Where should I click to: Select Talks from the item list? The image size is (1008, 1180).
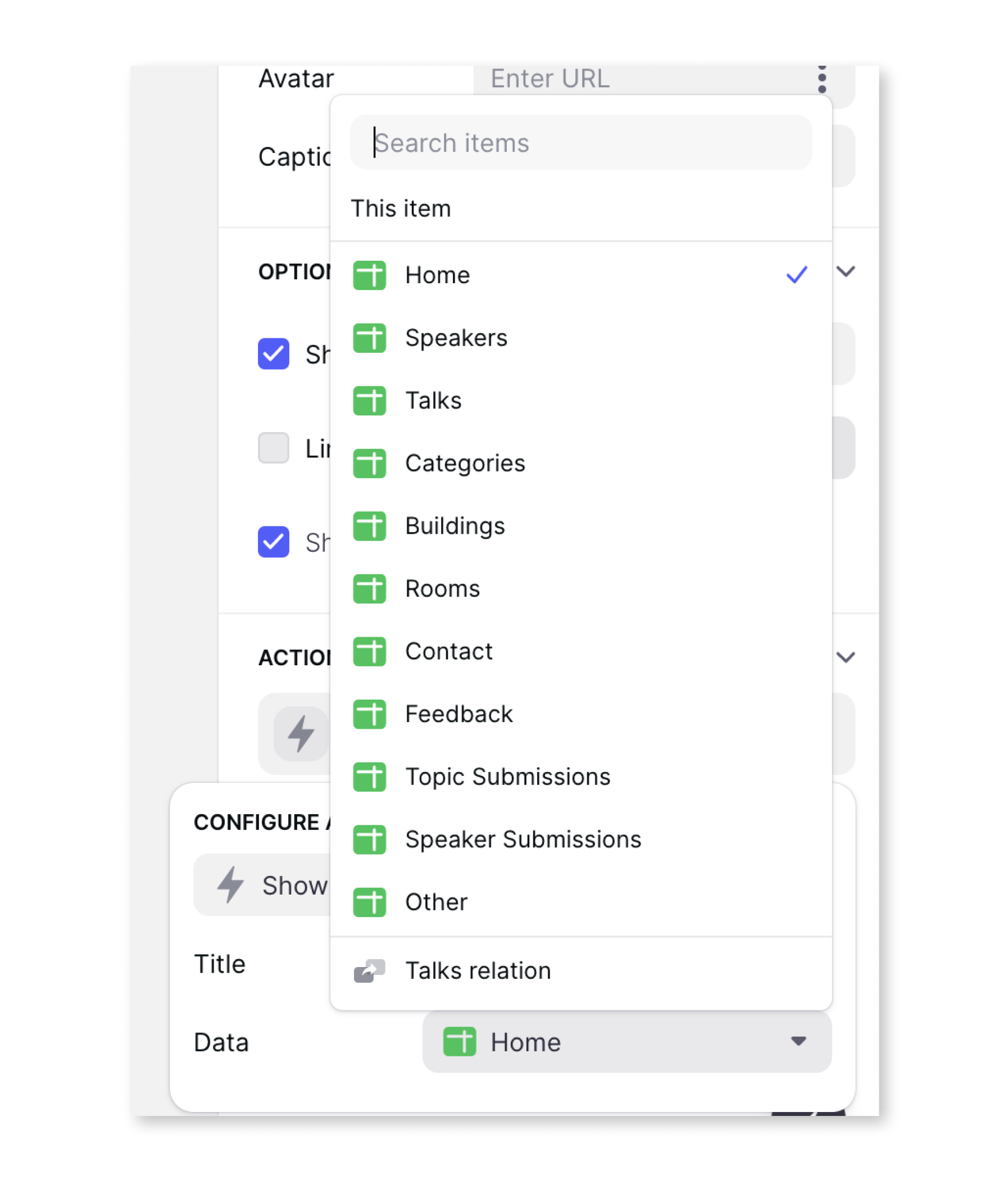coord(433,400)
